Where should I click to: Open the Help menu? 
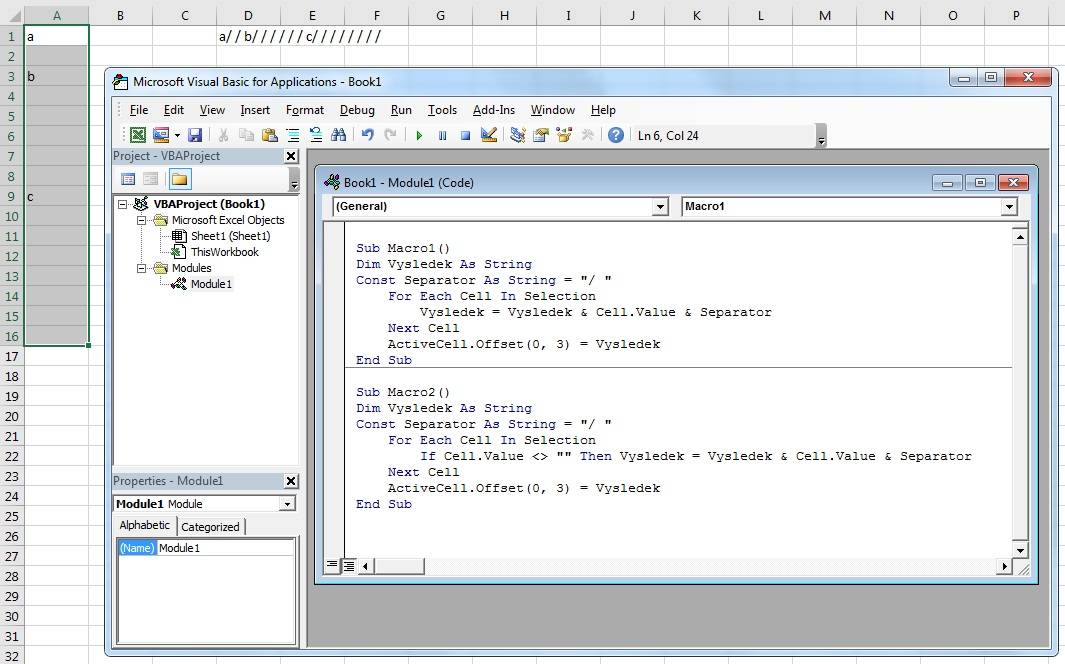603,110
